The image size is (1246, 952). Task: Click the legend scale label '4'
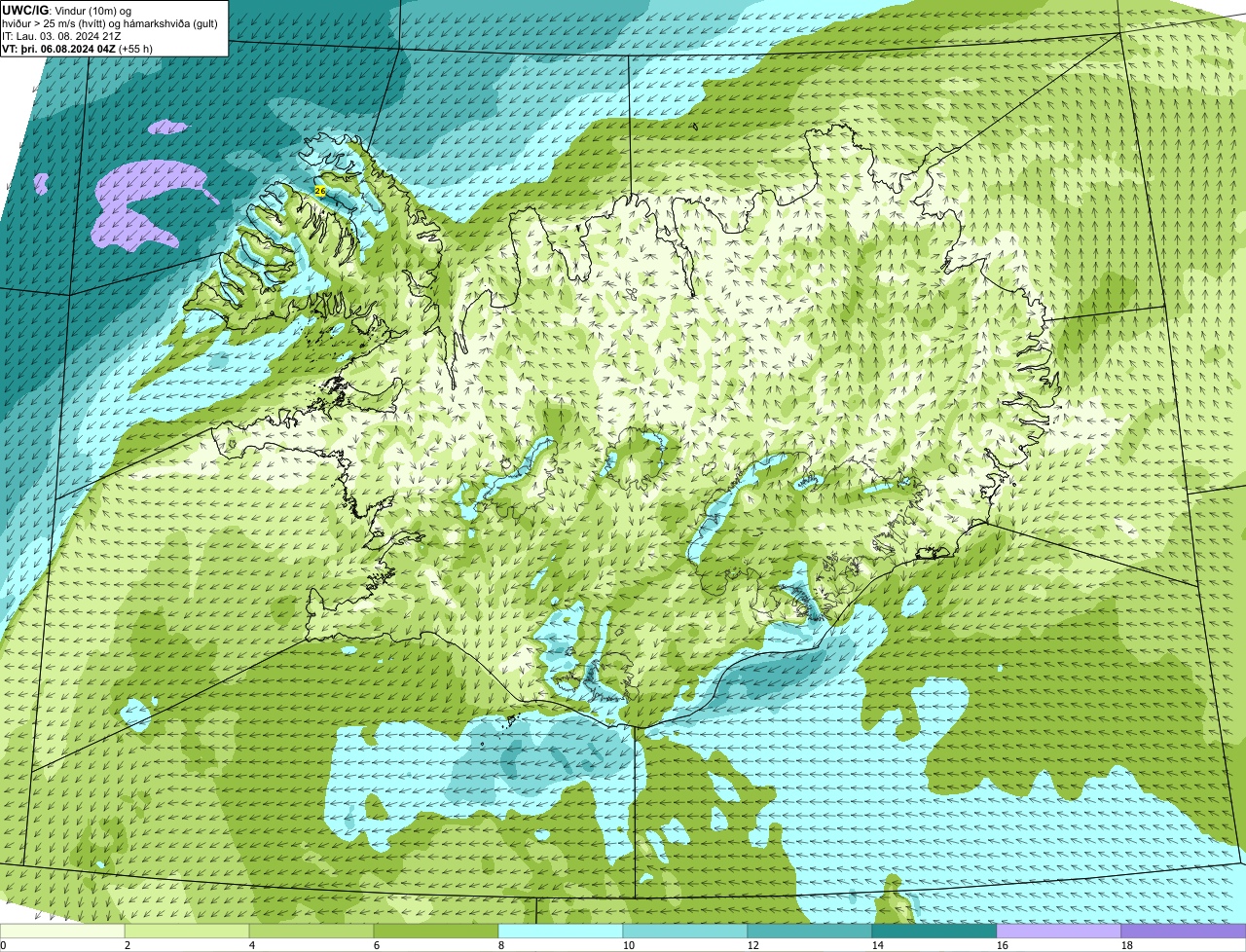(252, 945)
